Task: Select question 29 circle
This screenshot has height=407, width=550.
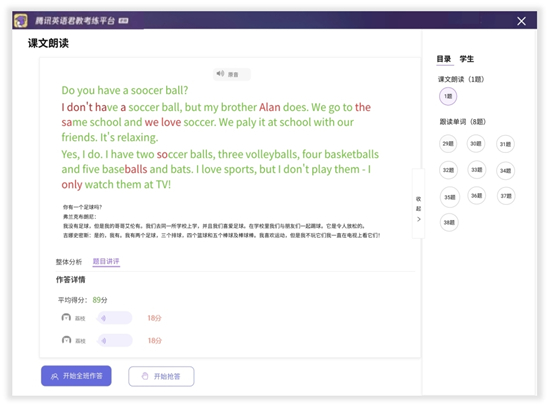Action: [x=448, y=144]
